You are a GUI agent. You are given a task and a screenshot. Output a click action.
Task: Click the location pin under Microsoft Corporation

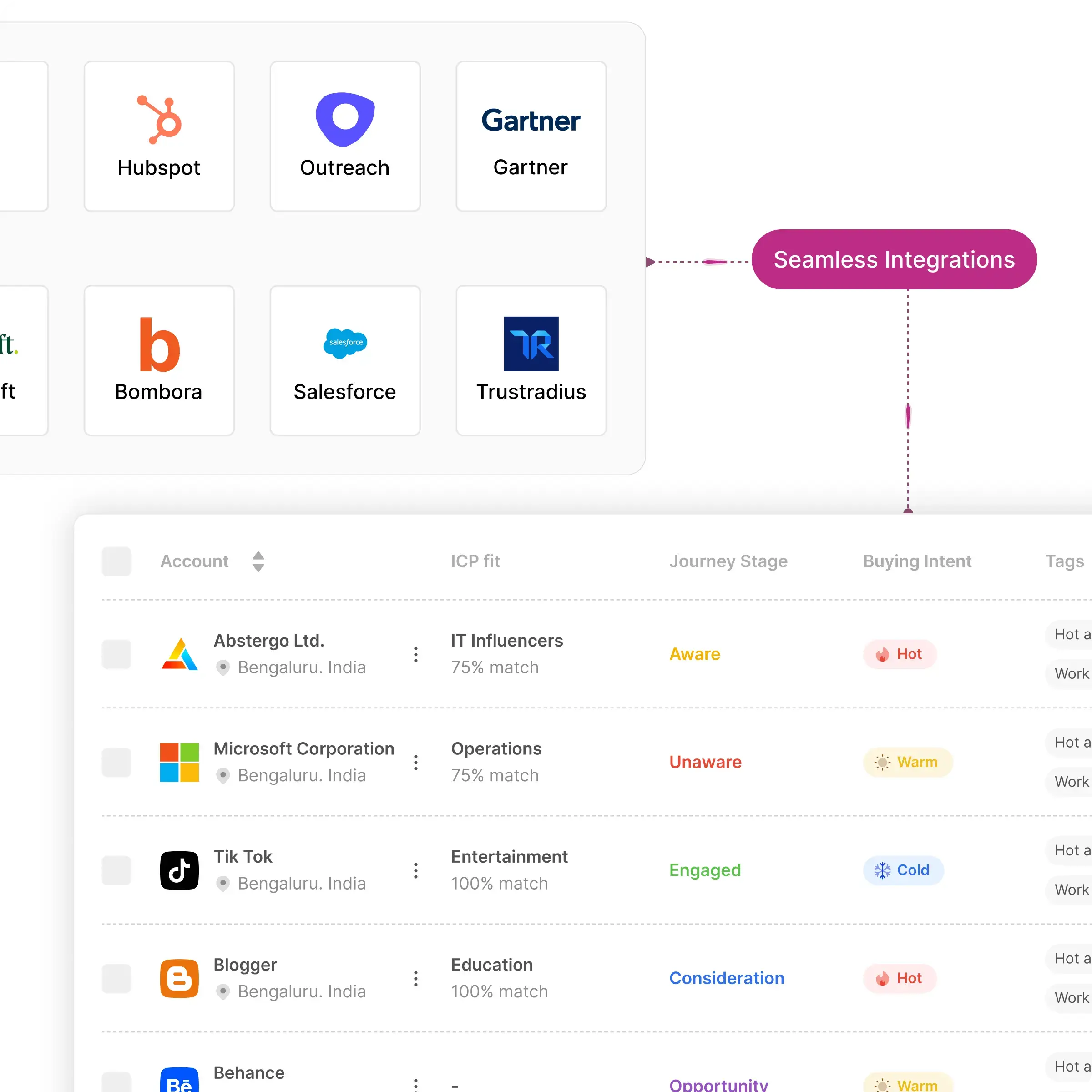pyautogui.click(x=222, y=775)
